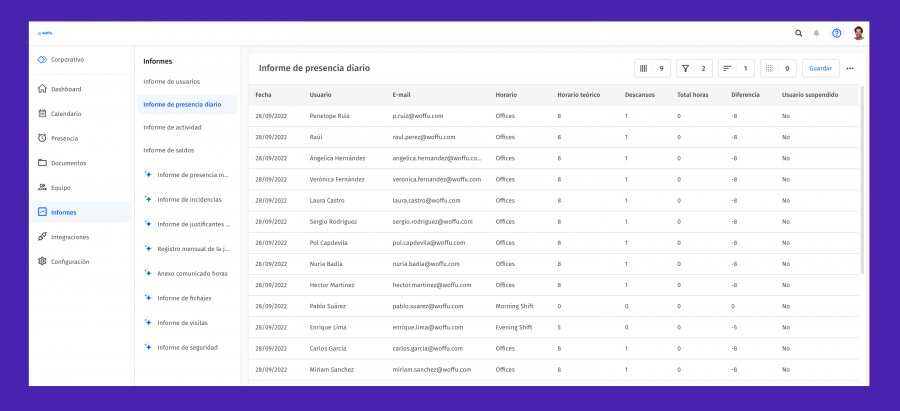Click the Woffu logo in header
The width and height of the screenshot is (900, 411).
(45, 33)
